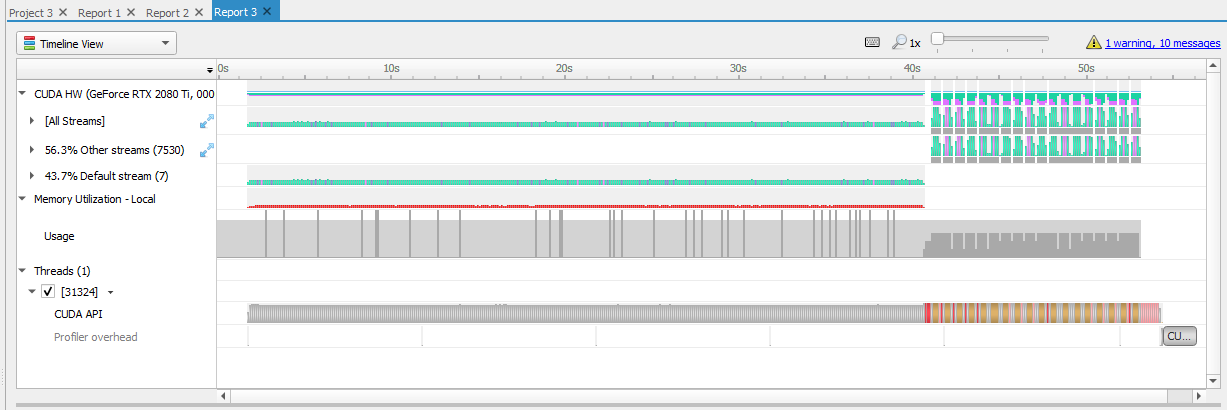Screen dimensions: 1227x410
Task: Click the CU... block in Profiler overhead
Action: 1179,337
